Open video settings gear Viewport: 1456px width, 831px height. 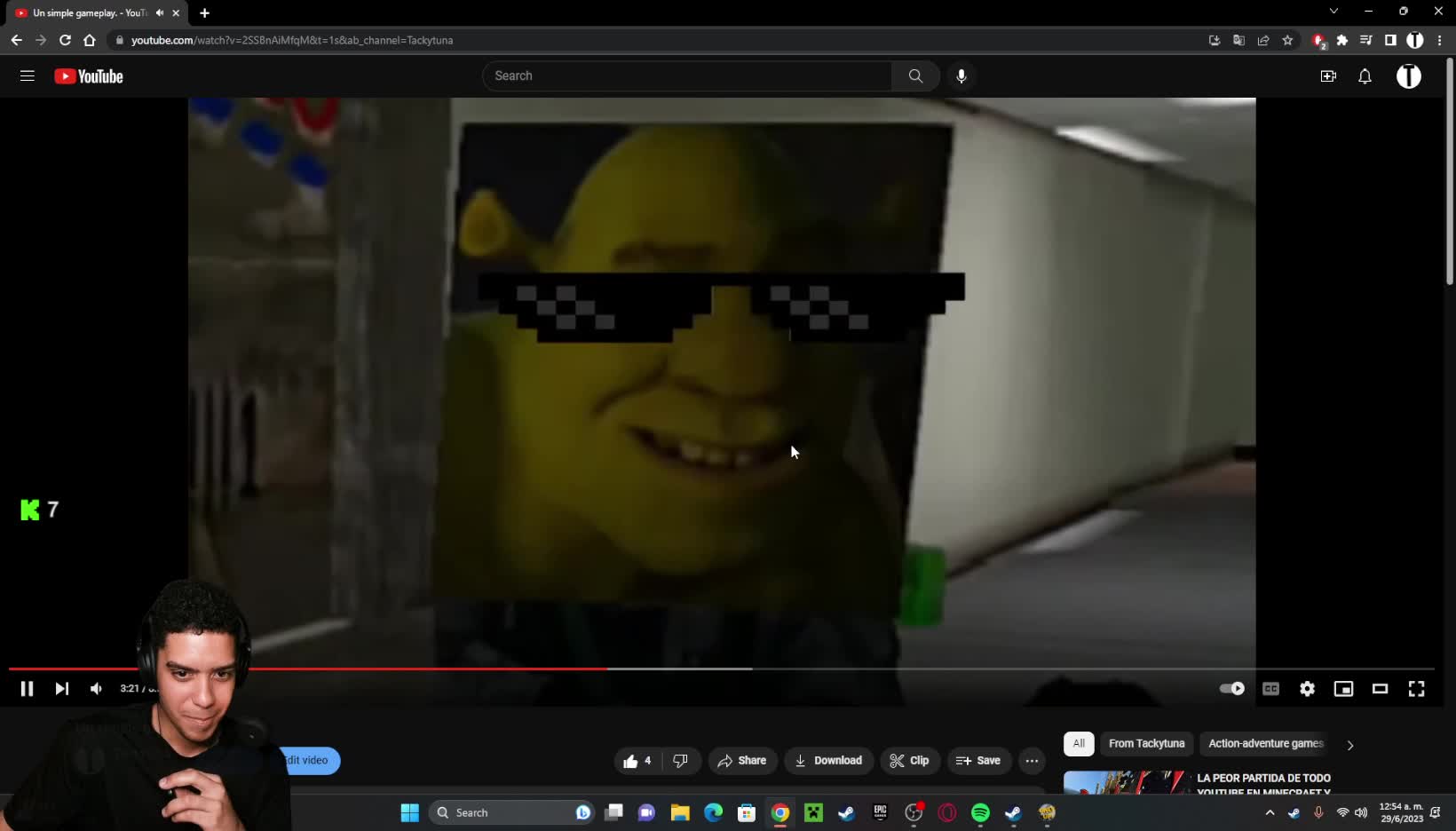pos(1307,689)
